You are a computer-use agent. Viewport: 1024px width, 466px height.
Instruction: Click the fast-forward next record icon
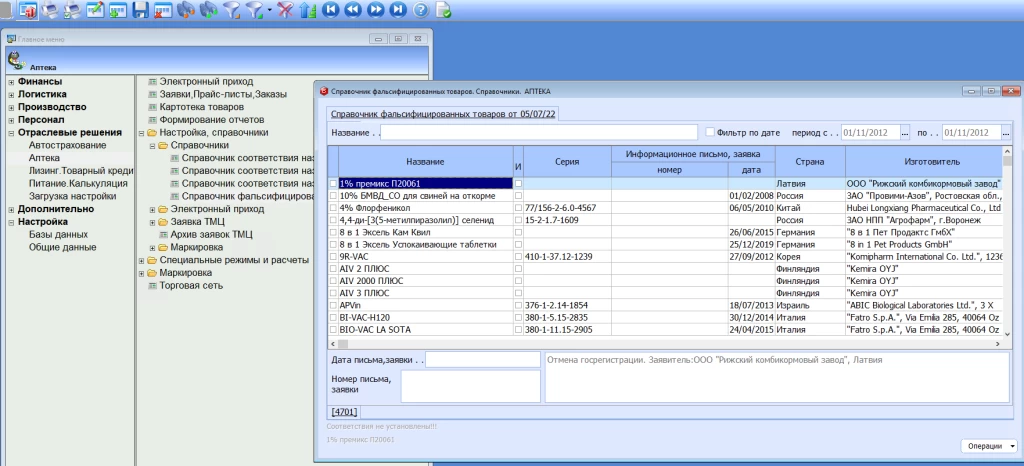376,9
